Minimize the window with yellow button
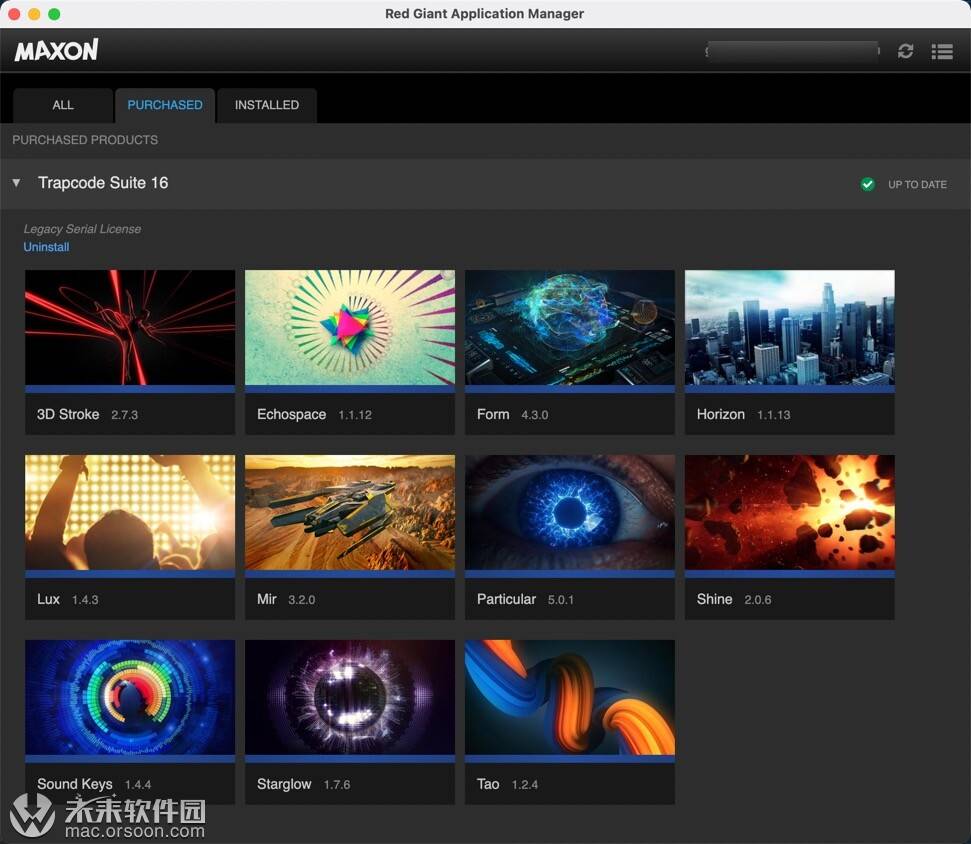The width and height of the screenshot is (971, 844). point(34,14)
